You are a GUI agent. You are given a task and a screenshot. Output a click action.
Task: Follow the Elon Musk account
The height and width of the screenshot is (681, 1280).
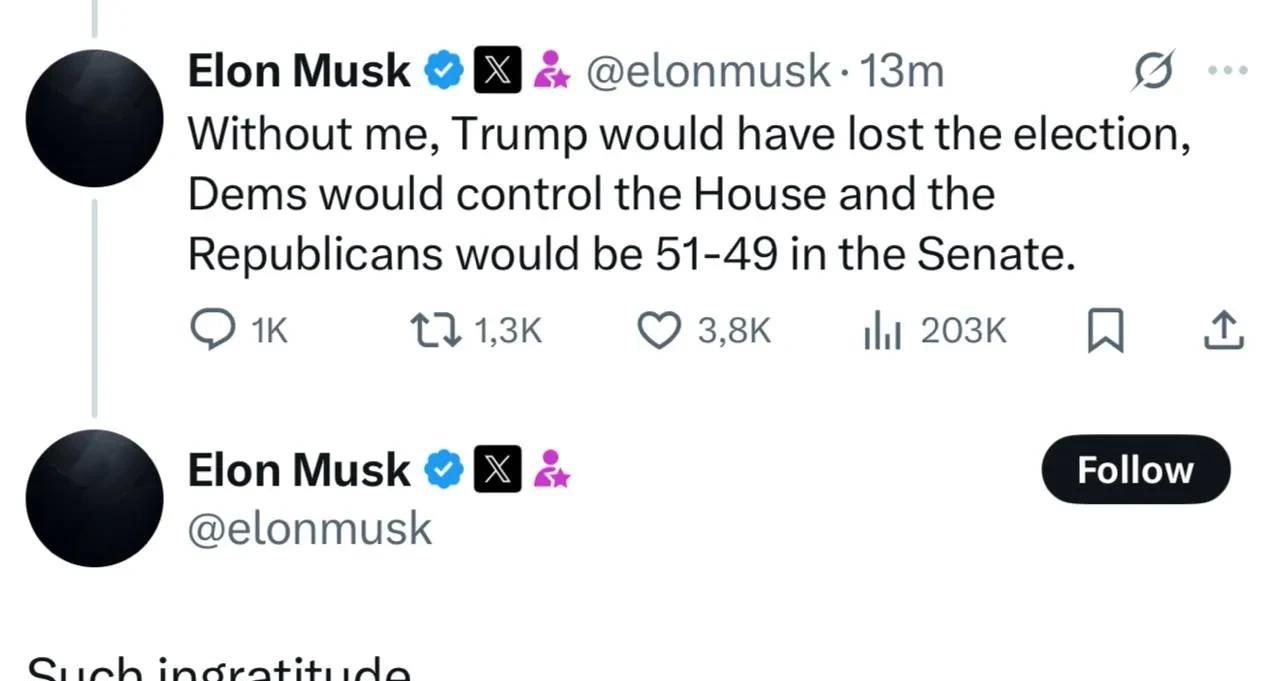(x=1136, y=469)
